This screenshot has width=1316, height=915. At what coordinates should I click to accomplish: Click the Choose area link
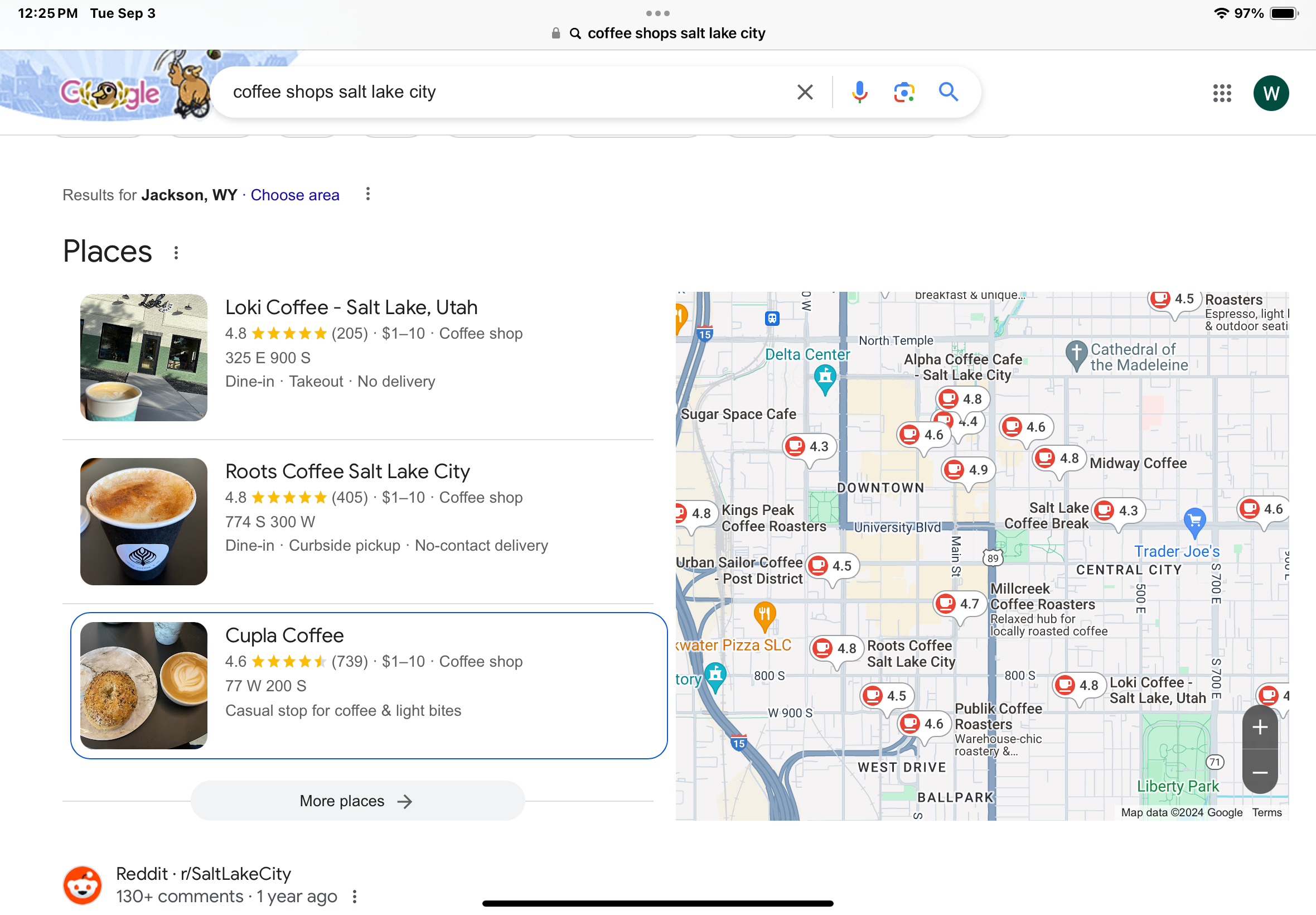click(x=295, y=195)
